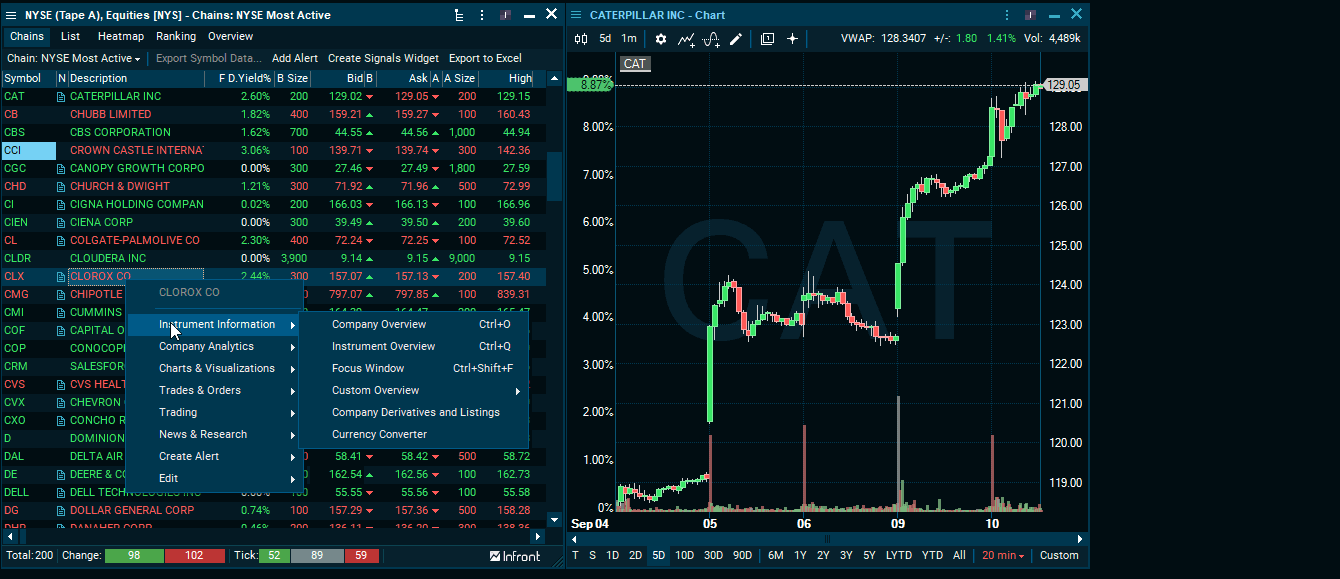Click the add indicator wave icon
Screen dimensions: 1340x579
pyautogui.click(x=711, y=39)
